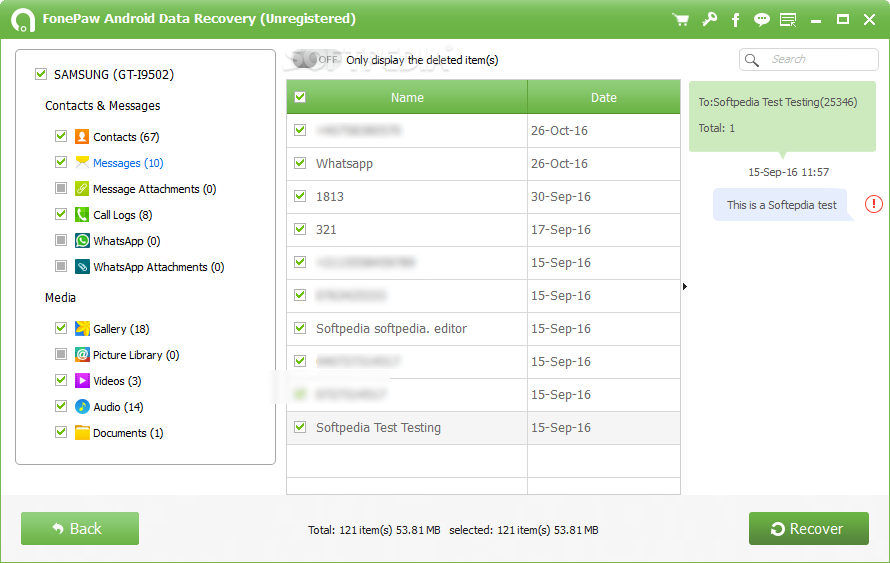Open the shopping cart purchase icon
The width and height of the screenshot is (890, 563).
pyautogui.click(x=681, y=20)
